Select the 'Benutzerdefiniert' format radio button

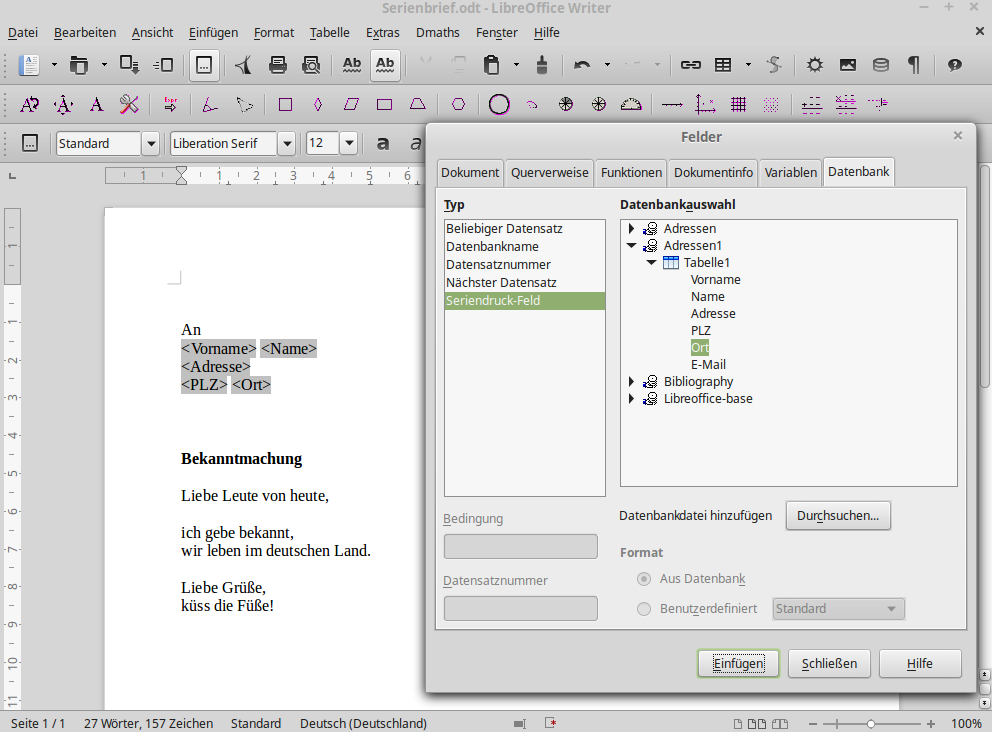tap(644, 609)
